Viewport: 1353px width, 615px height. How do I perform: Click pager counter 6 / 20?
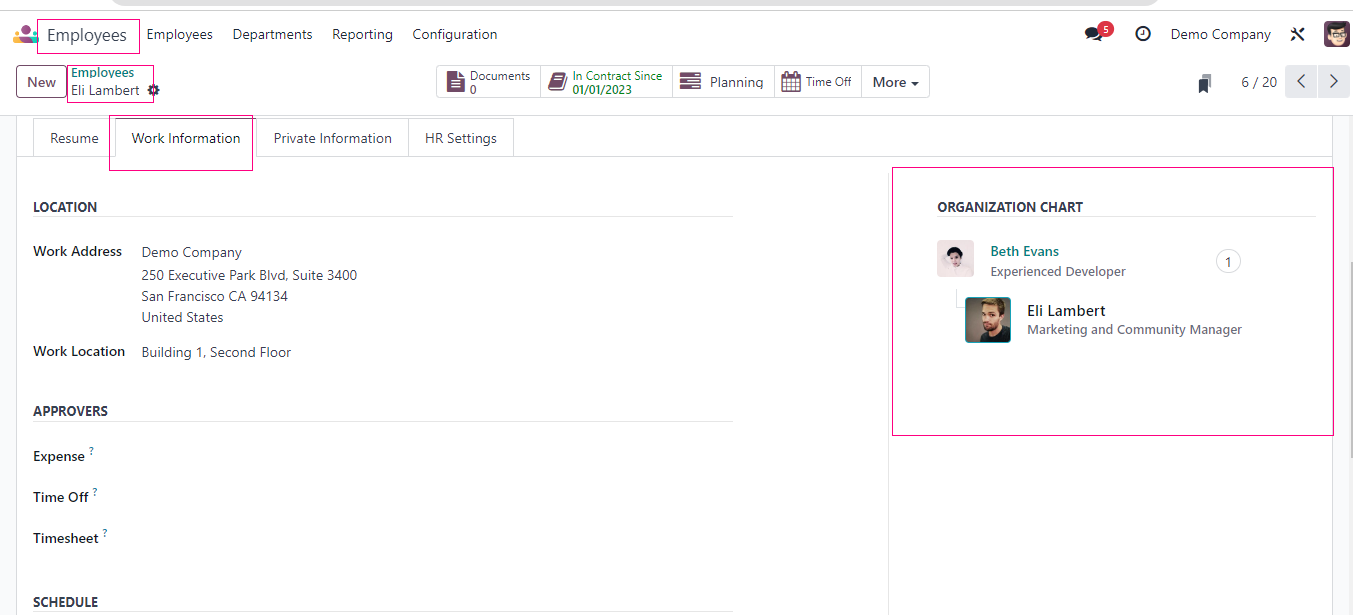point(1259,82)
